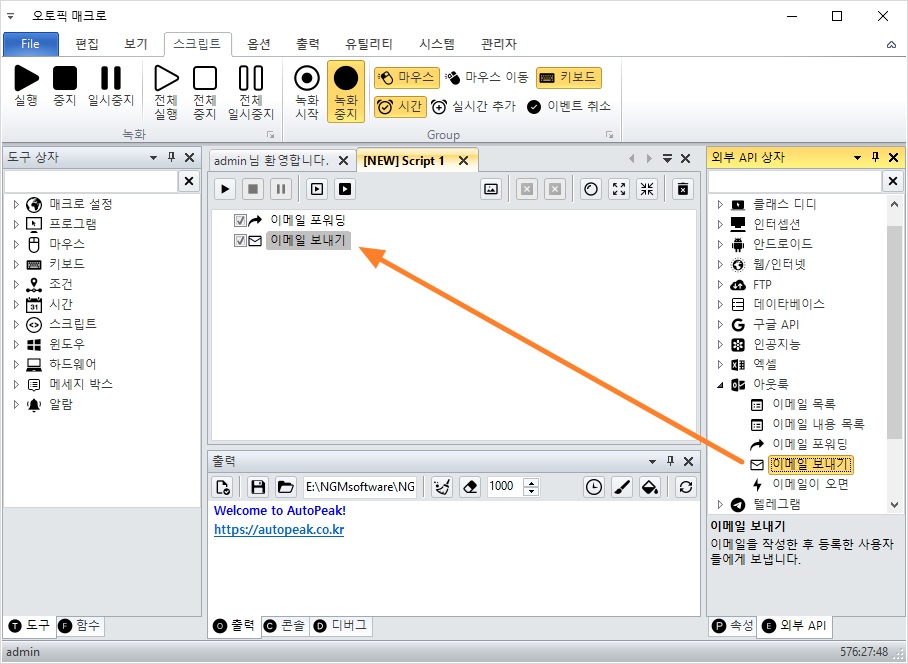Viewport: 908px width, 664px height.
Task: Click the output panel save icon
Action: coord(258,487)
